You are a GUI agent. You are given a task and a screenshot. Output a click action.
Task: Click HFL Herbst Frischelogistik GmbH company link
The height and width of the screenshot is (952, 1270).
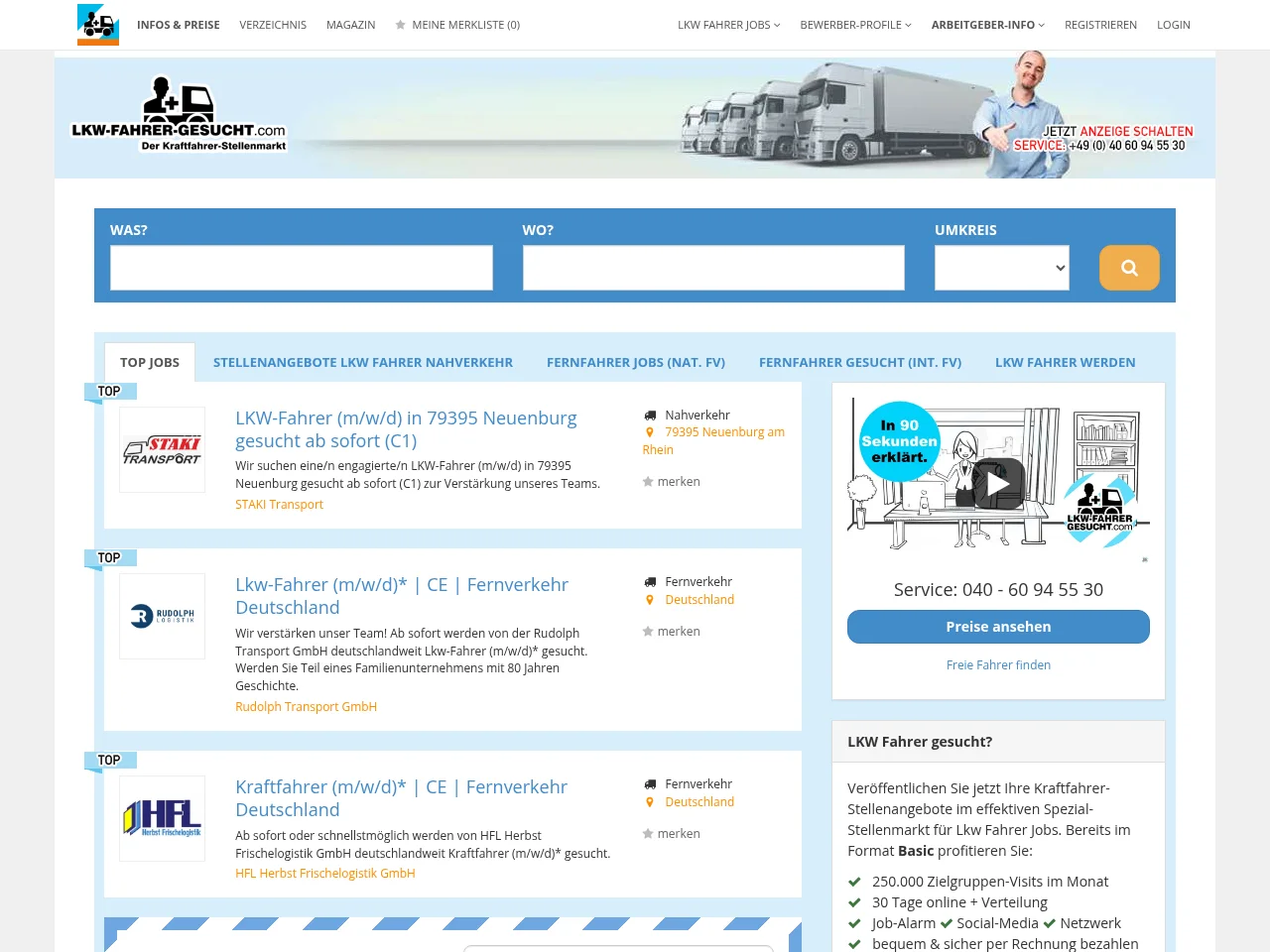pyautogui.click(x=324, y=874)
